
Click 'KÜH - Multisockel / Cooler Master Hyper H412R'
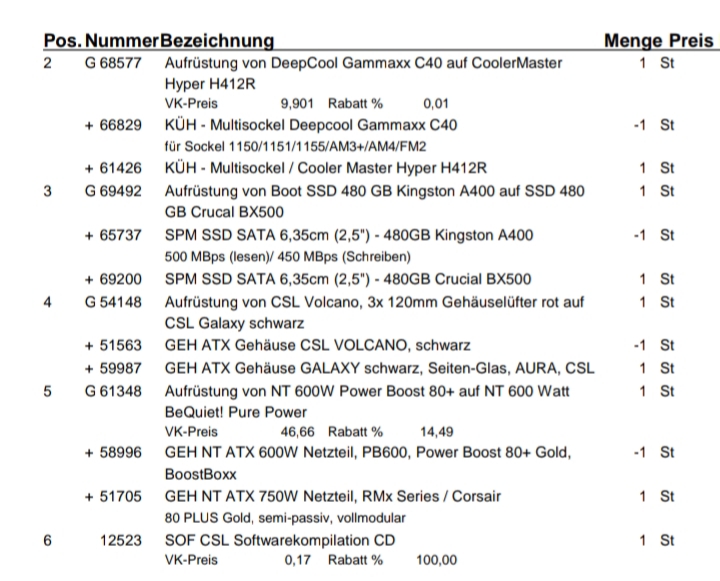326,169
